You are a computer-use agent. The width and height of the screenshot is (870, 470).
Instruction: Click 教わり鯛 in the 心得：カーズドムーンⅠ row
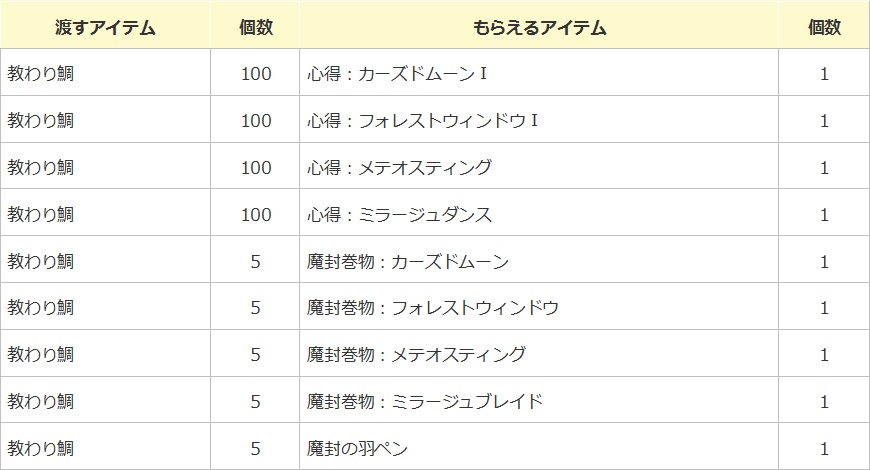pyautogui.click(x=41, y=74)
